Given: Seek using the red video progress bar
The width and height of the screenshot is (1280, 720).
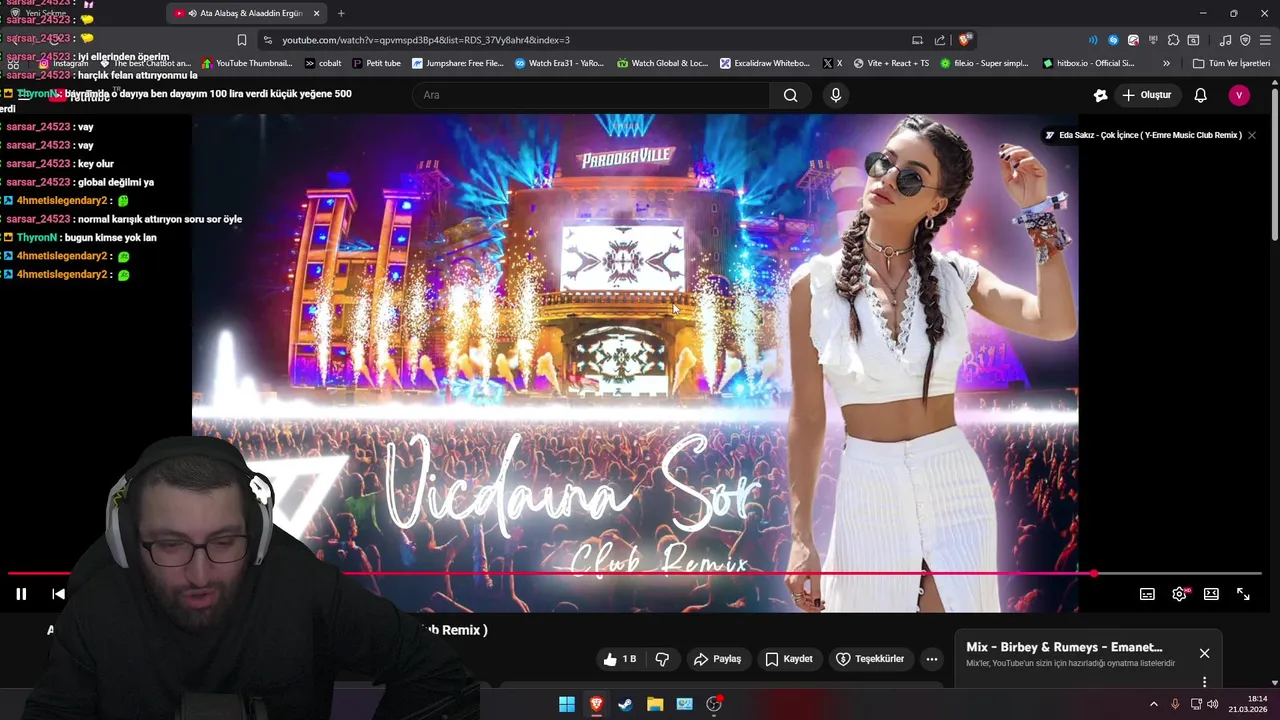Looking at the screenshot, I should pos(634,574).
